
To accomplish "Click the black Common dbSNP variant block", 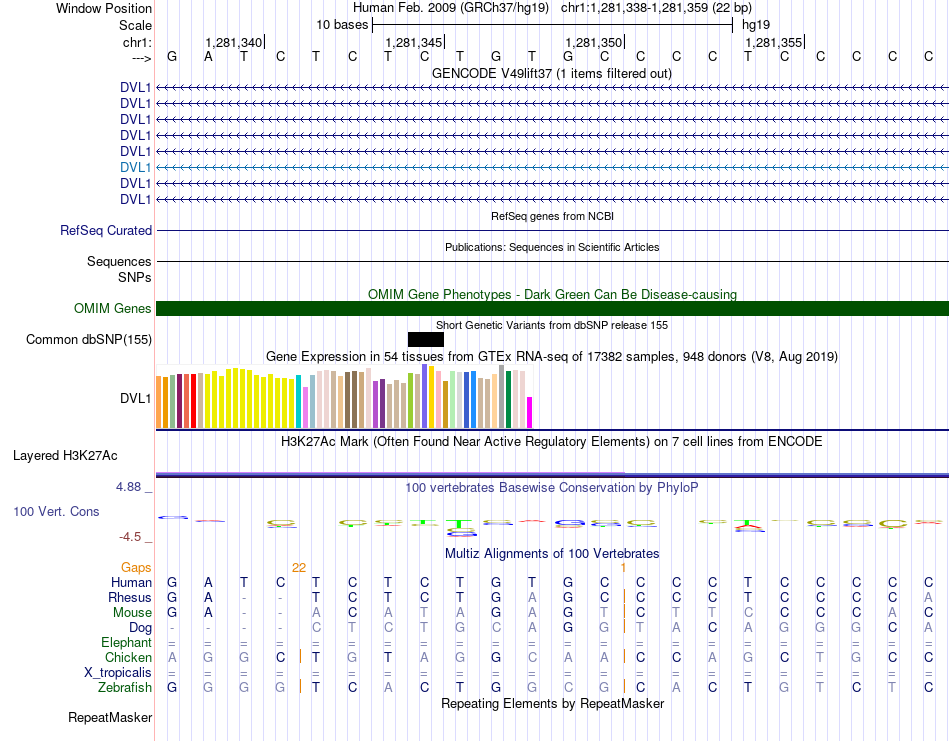I will [426, 339].
